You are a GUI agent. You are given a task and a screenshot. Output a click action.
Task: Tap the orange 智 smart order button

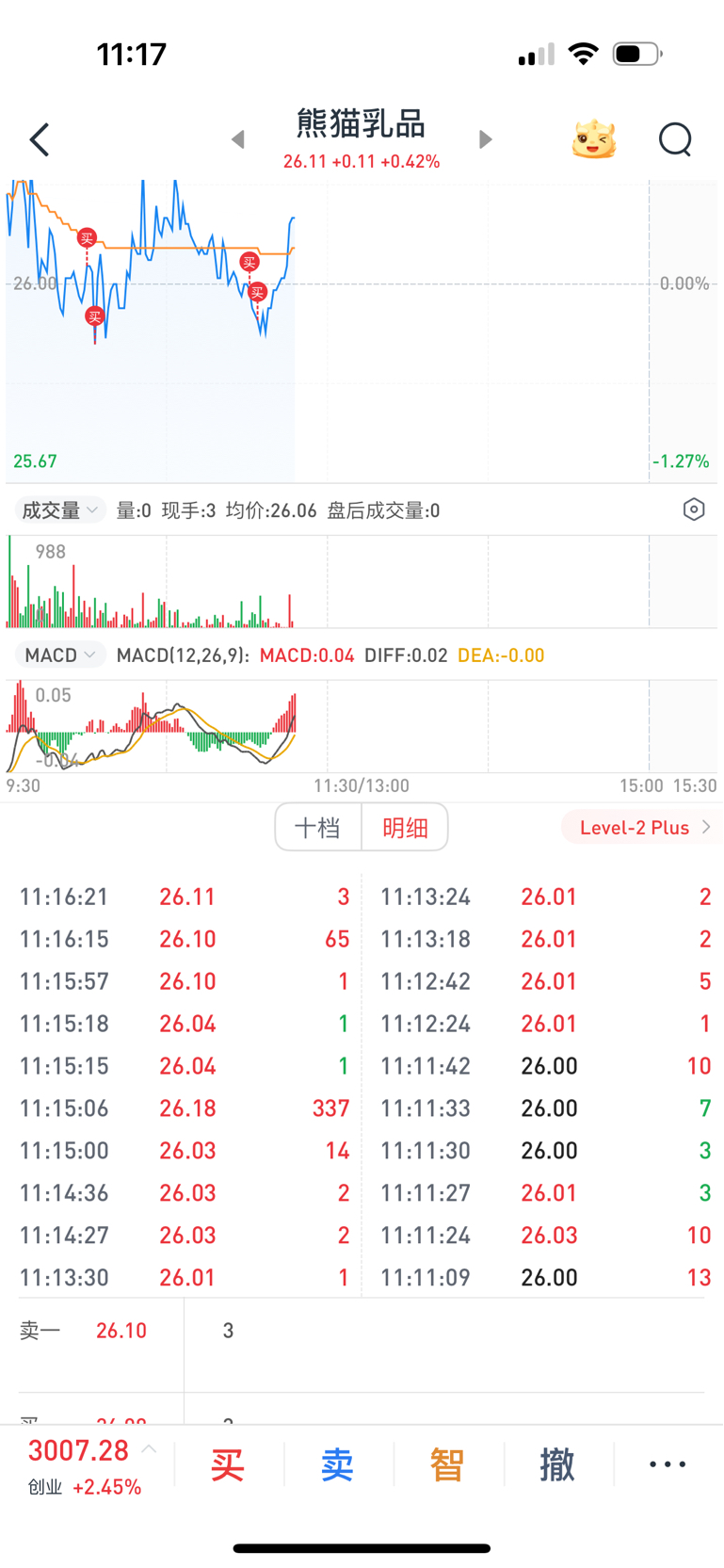click(447, 1464)
